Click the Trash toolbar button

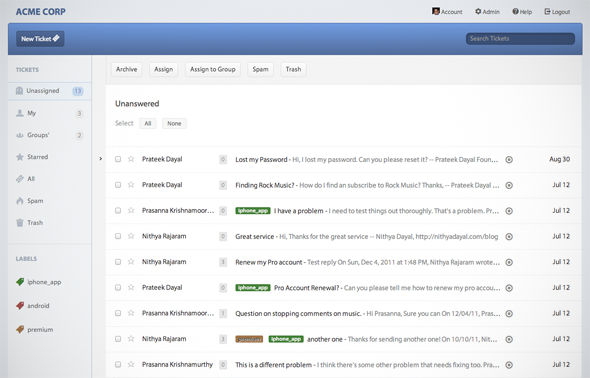(293, 69)
